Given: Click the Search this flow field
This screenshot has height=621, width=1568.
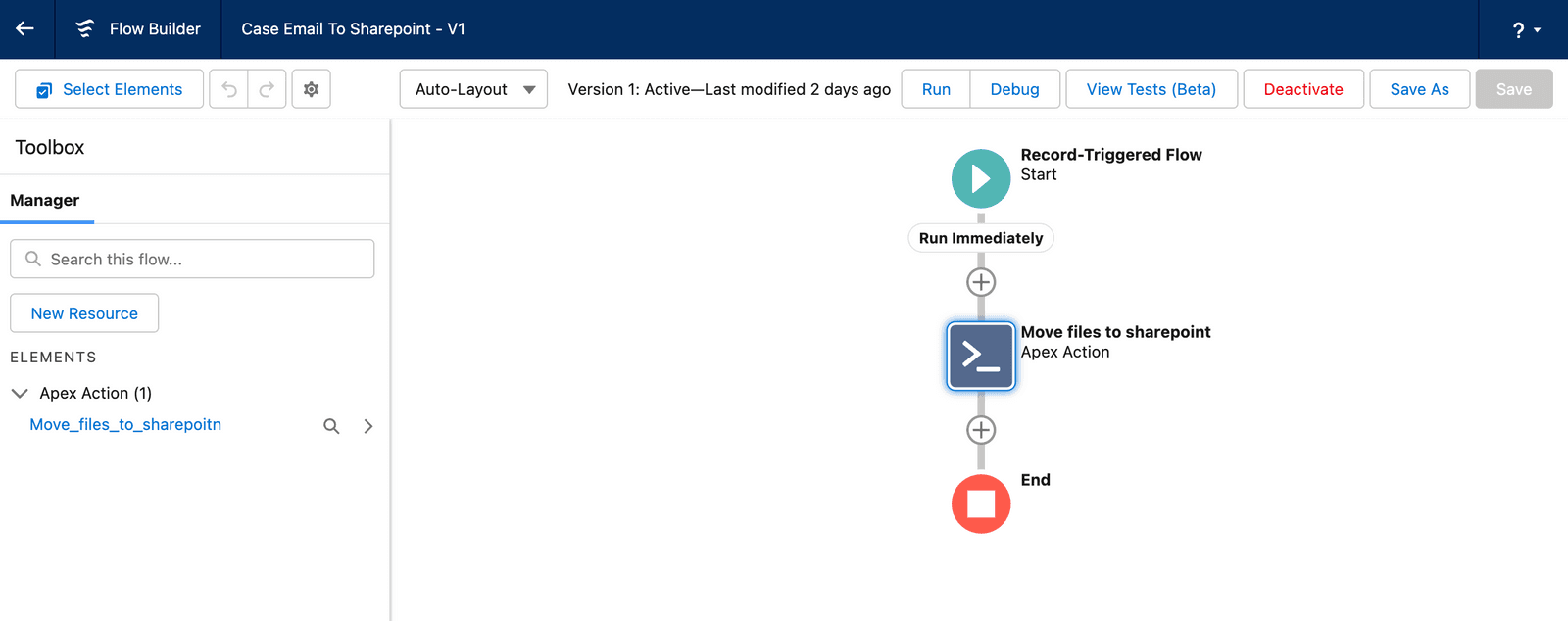Looking at the screenshot, I should pyautogui.click(x=192, y=260).
